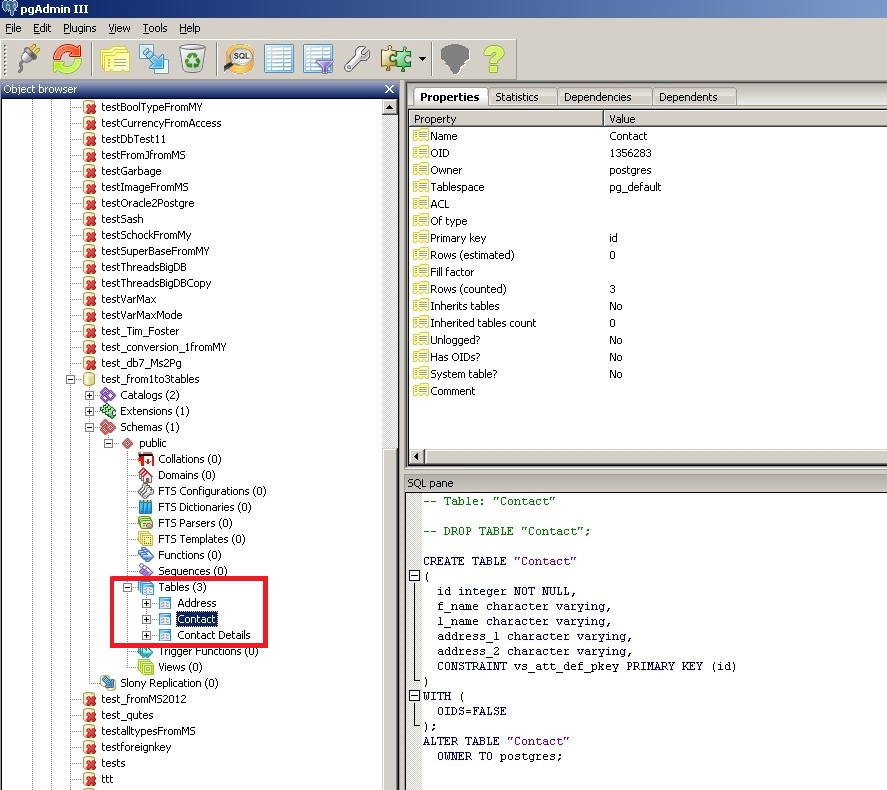
Task: Click the wrench maintenance icon
Action: coord(357,58)
